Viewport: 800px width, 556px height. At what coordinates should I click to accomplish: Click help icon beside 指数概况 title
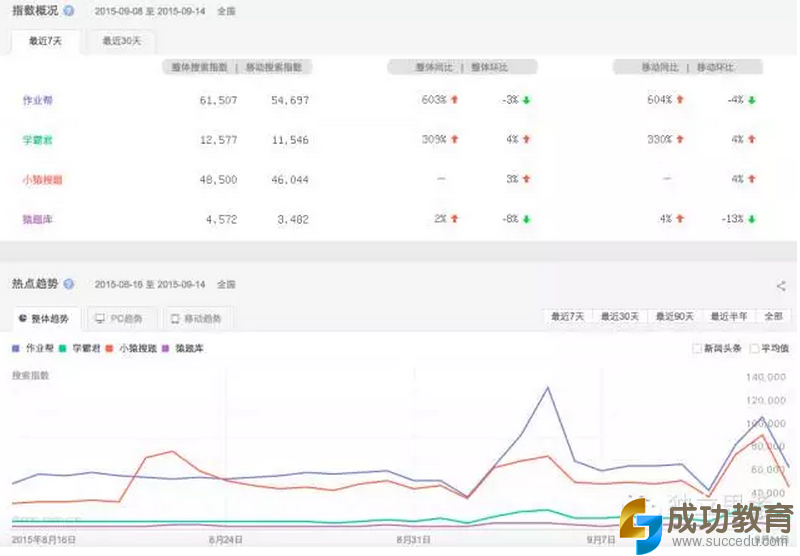click(68, 11)
